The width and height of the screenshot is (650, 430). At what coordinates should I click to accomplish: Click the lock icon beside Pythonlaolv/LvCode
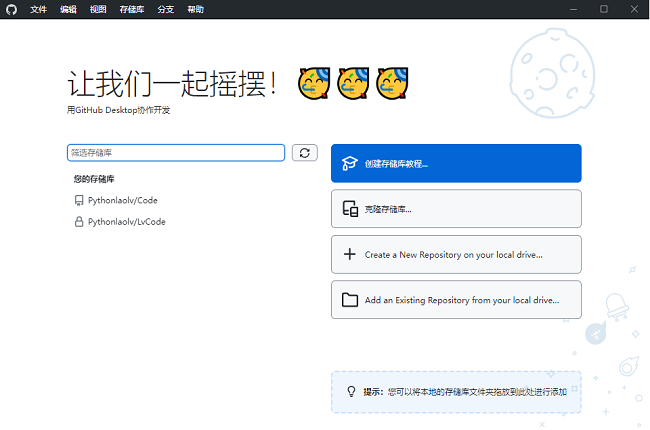click(x=79, y=222)
